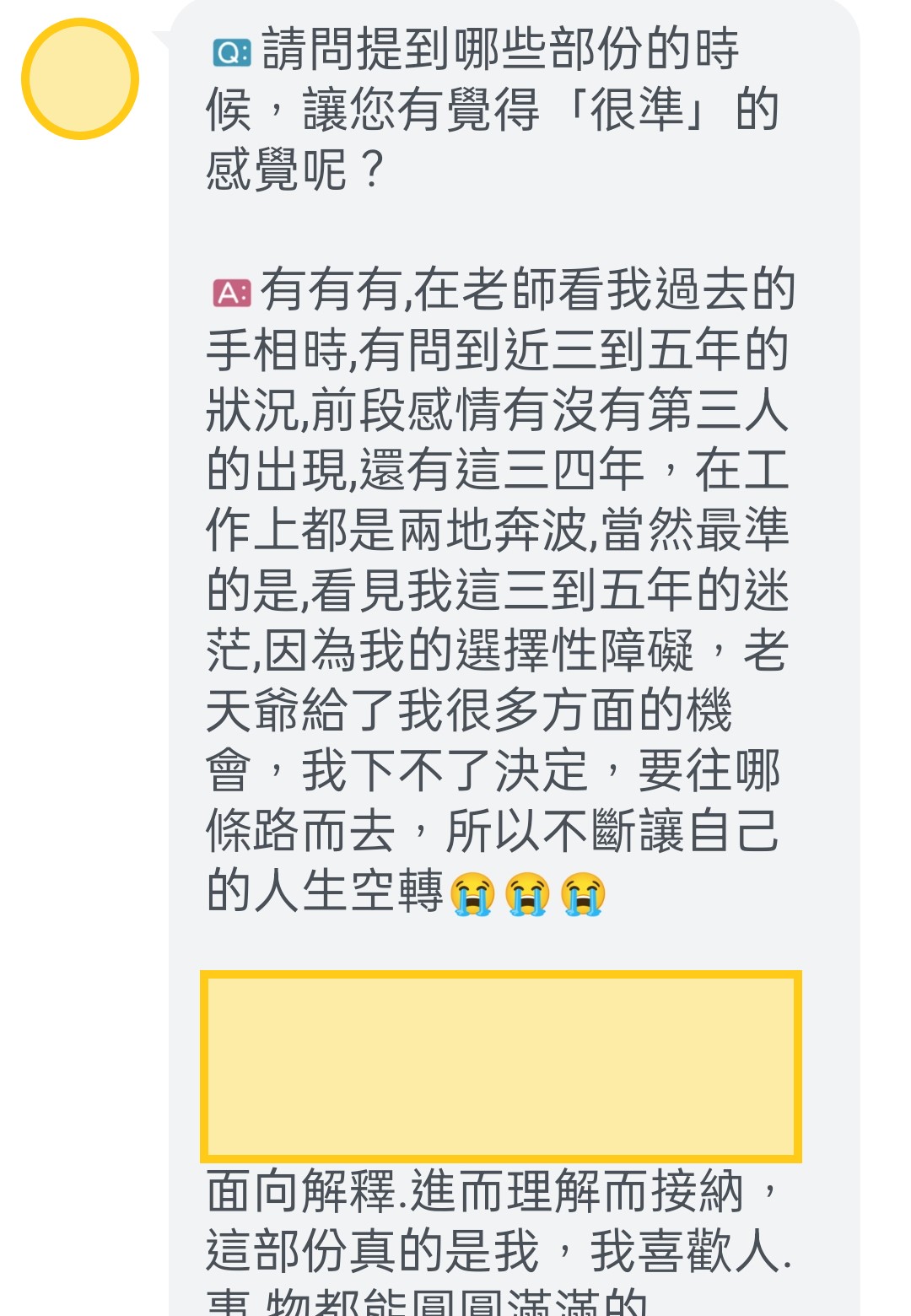Click the blue "Q:" emoji icon
Image resolution: width=911 pixels, height=1316 pixels.
point(231,52)
